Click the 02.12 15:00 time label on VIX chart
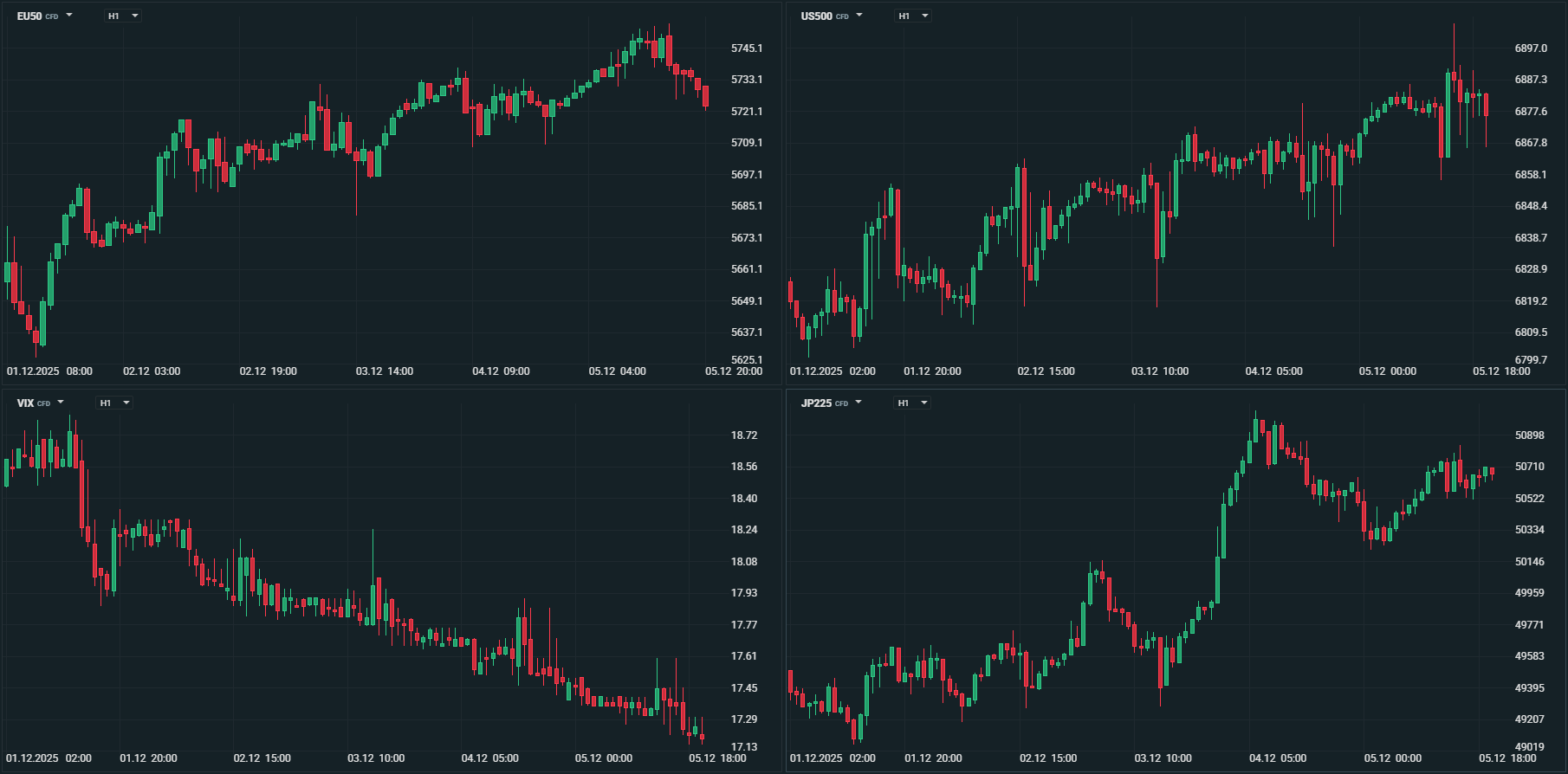The width and height of the screenshot is (1568, 774). coord(262,758)
